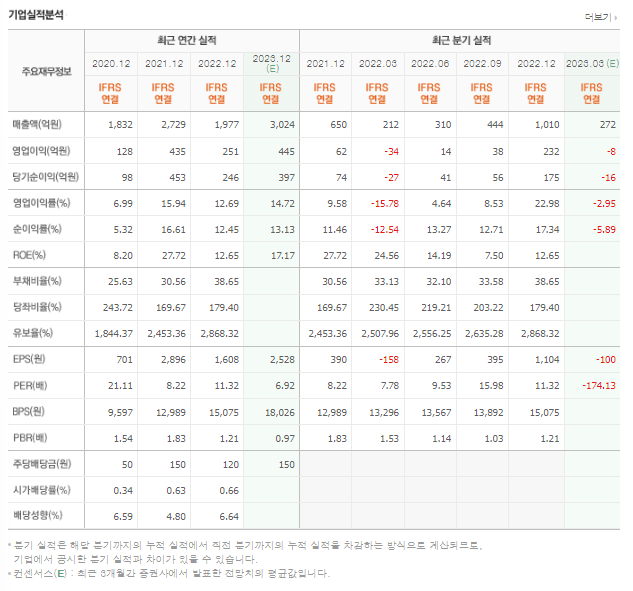Select the 유보율(%) row label
Viewport: 633px width, 591px height.
pyautogui.click(x=33, y=333)
